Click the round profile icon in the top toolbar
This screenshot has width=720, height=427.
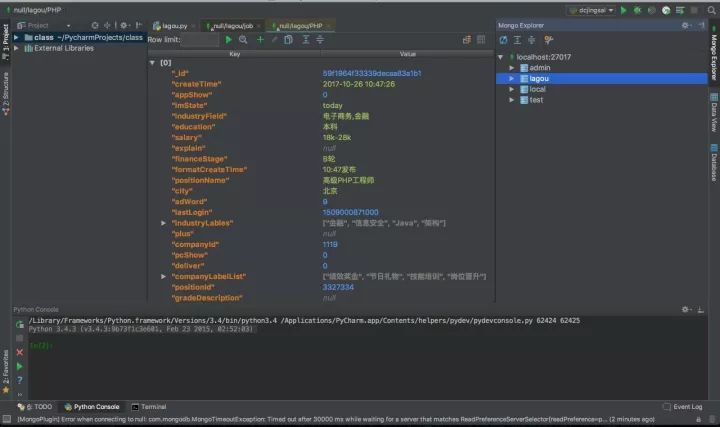point(666,10)
